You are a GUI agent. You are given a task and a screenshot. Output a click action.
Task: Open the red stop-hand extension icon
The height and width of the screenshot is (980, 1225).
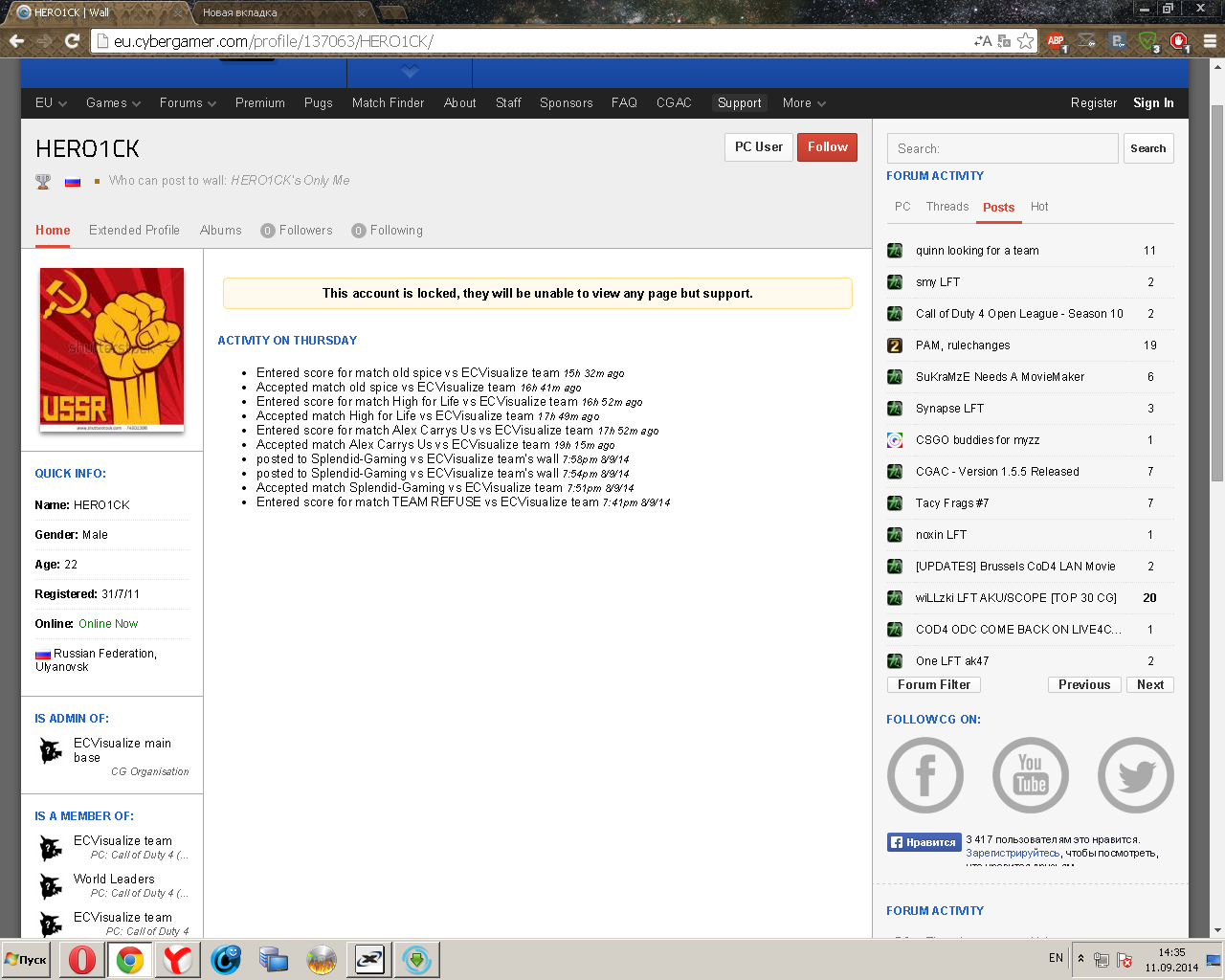tap(1179, 41)
